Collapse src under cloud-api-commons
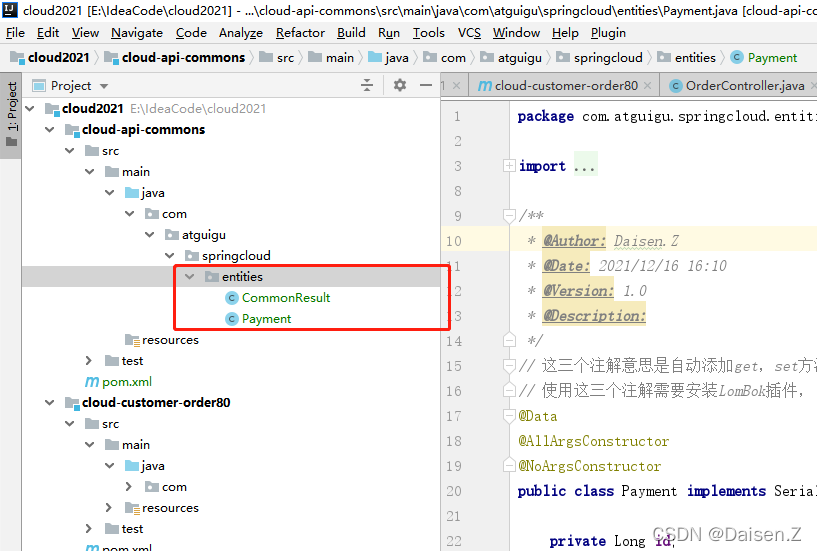The width and height of the screenshot is (817, 551). pos(70,151)
